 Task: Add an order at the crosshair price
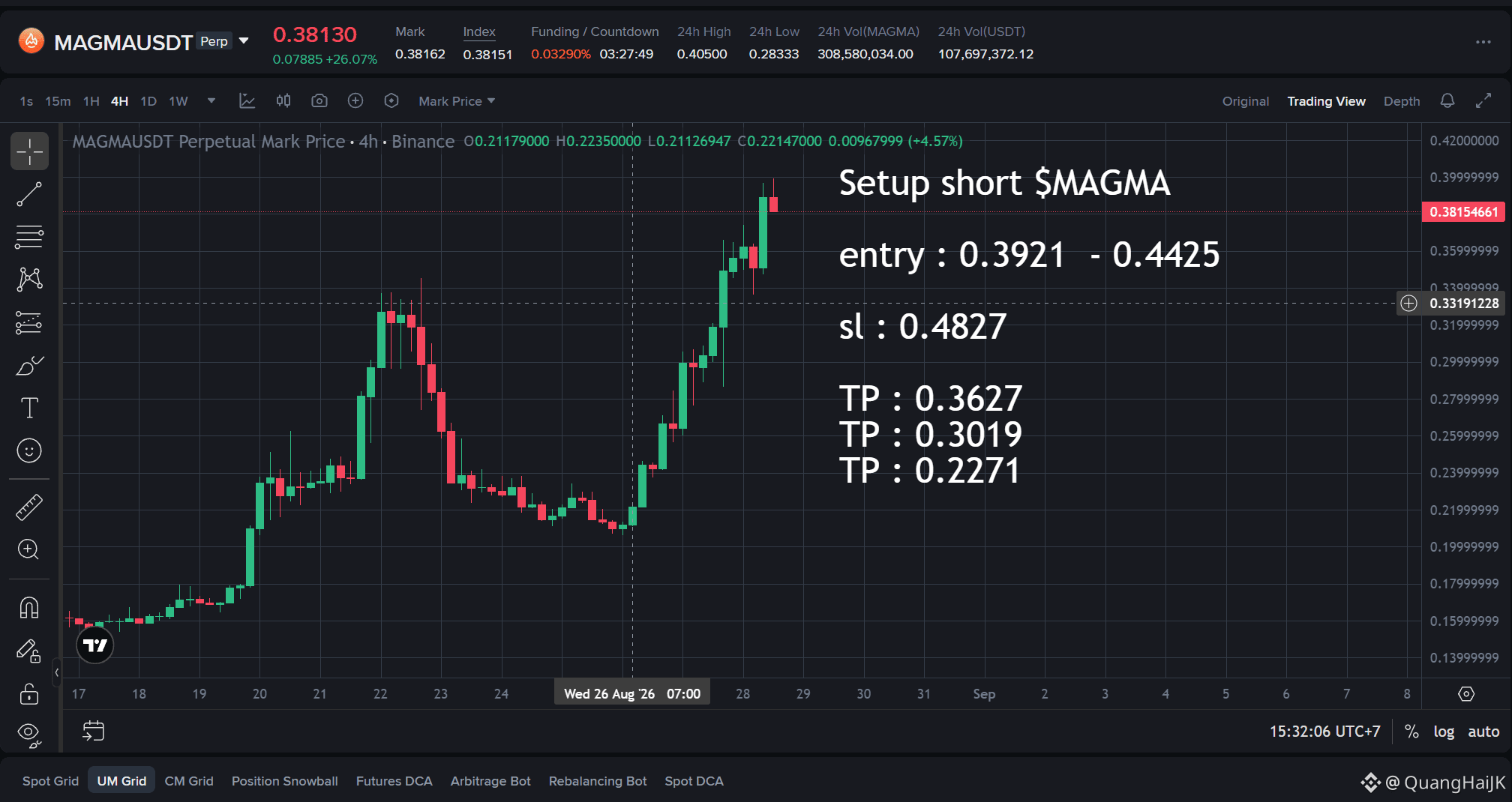pyautogui.click(x=1409, y=304)
